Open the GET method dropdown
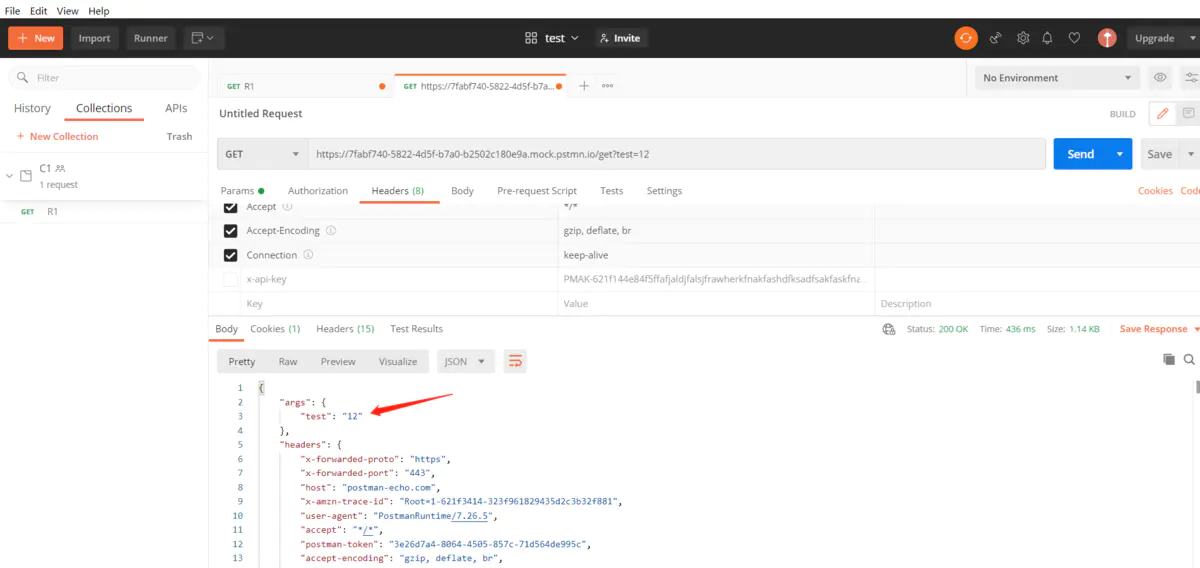Image resolution: width=1200 pixels, height=568 pixels. tap(262, 154)
